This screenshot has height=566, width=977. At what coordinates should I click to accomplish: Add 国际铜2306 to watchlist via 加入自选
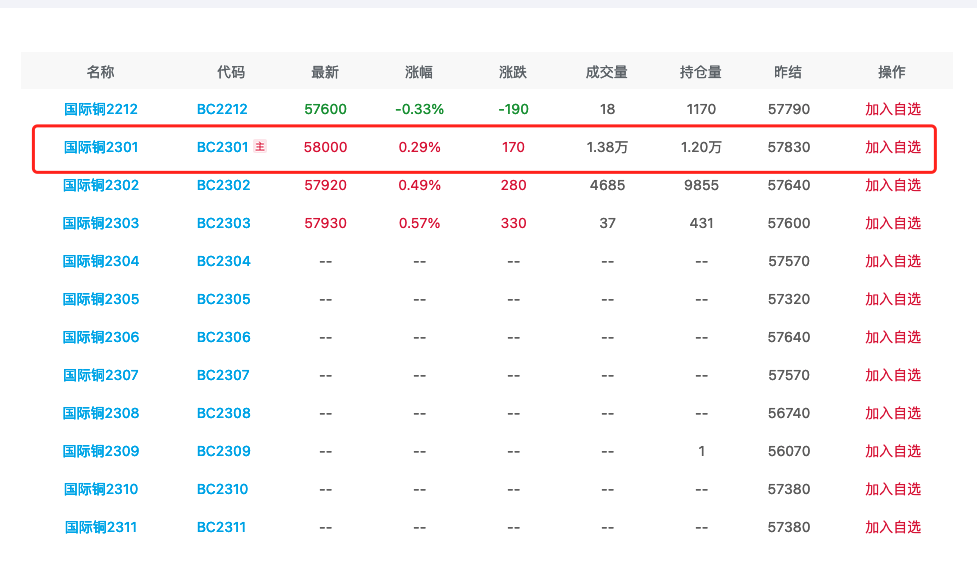click(893, 337)
